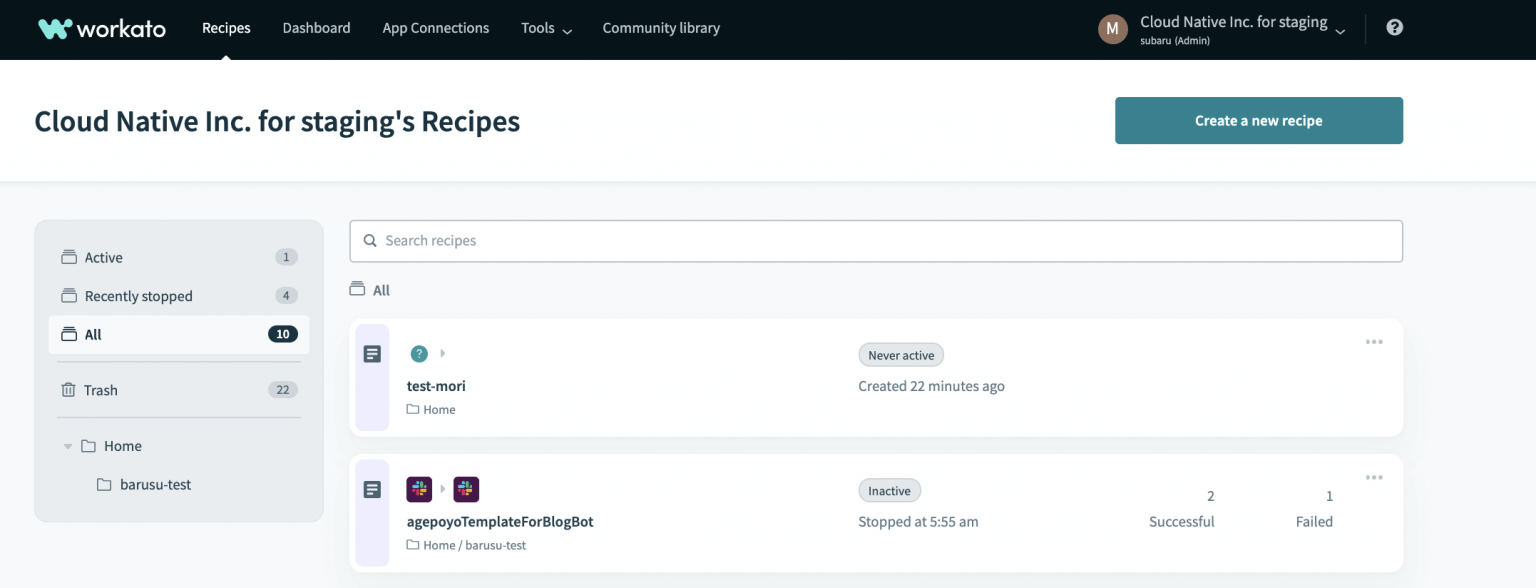Click into the Search recipes field
This screenshot has width=1536, height=588.
pyautogui.click(x=875, y=241)
